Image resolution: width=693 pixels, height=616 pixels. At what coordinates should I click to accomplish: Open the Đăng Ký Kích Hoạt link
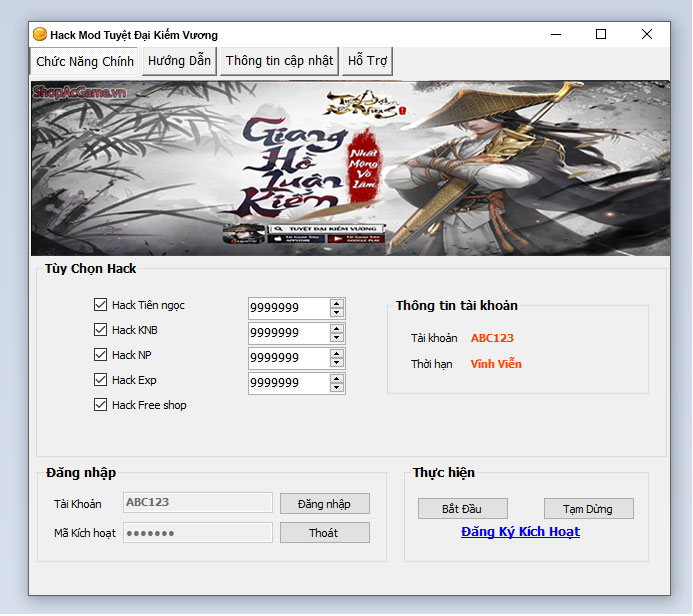coord(520,532)
